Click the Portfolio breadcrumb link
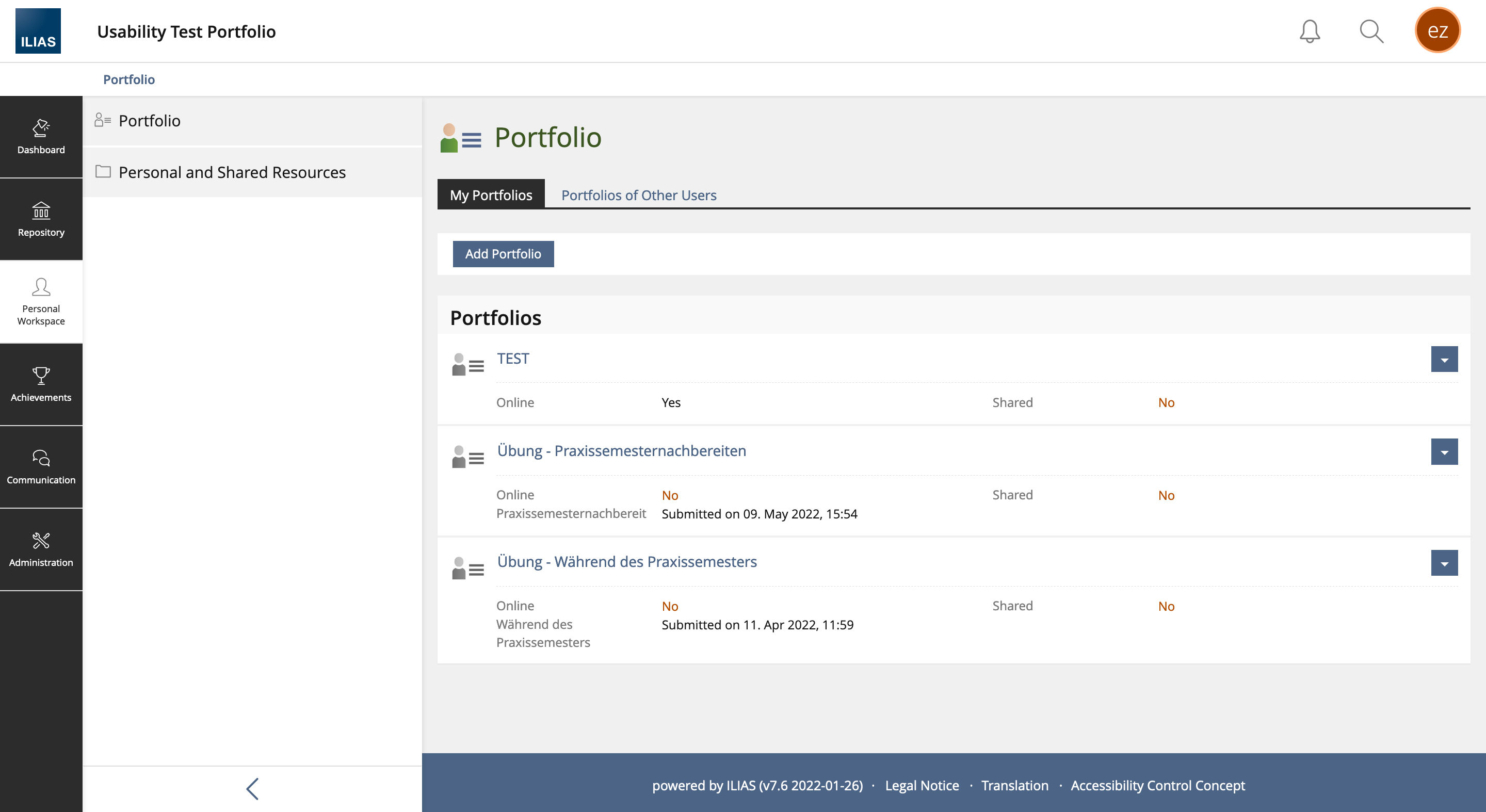The image size is (1486, 812). tap(128, 79)
